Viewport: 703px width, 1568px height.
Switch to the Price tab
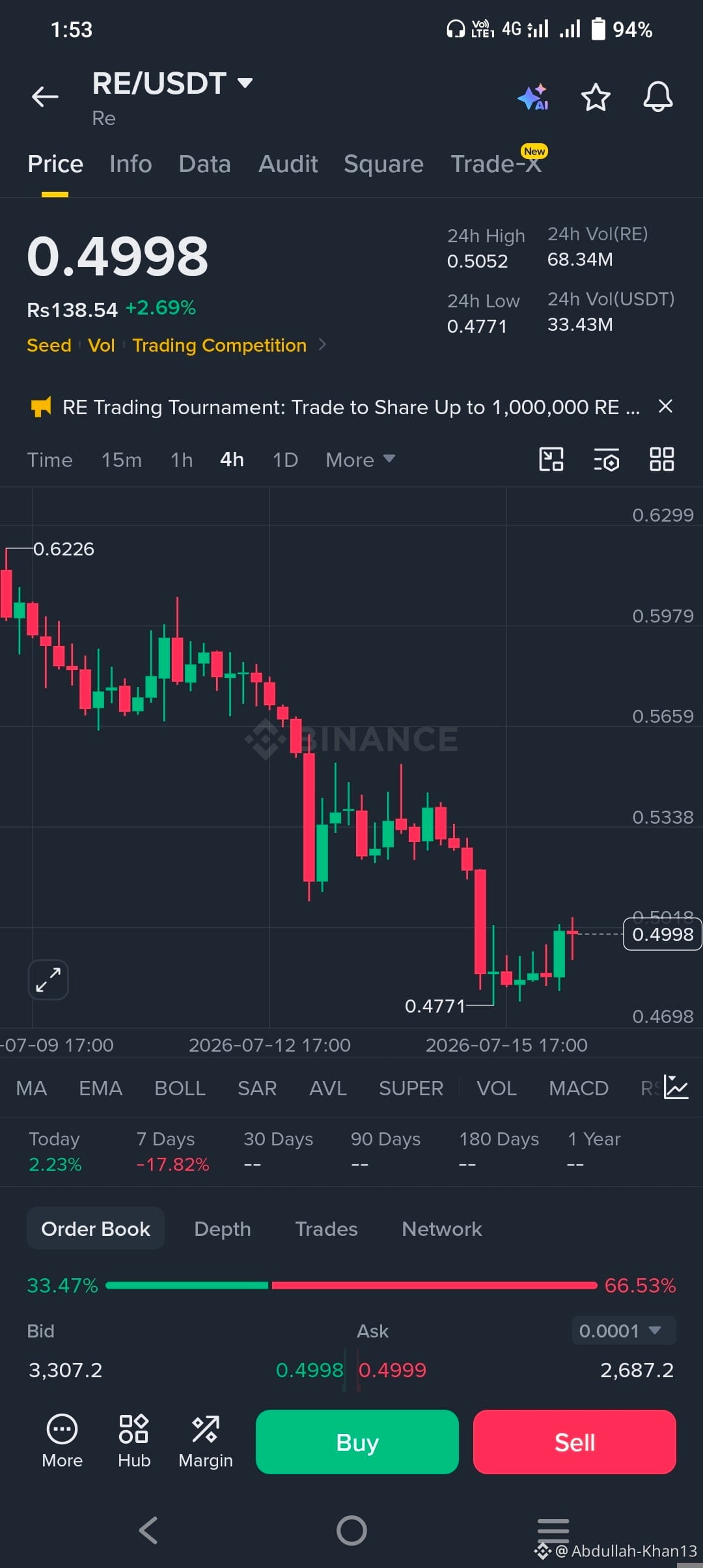coord(55,164)
